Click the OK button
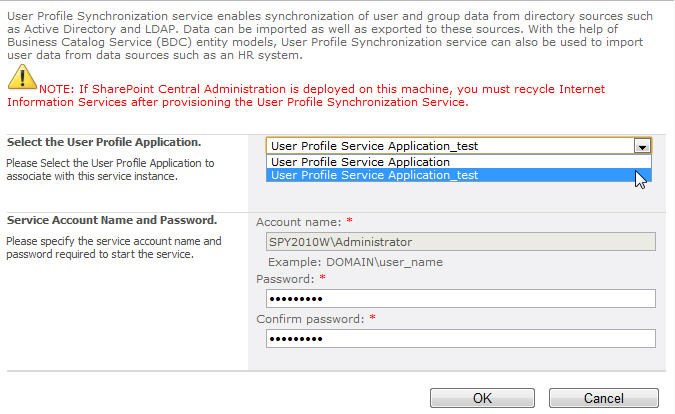 pyautogui.click(x=482, y=398)
